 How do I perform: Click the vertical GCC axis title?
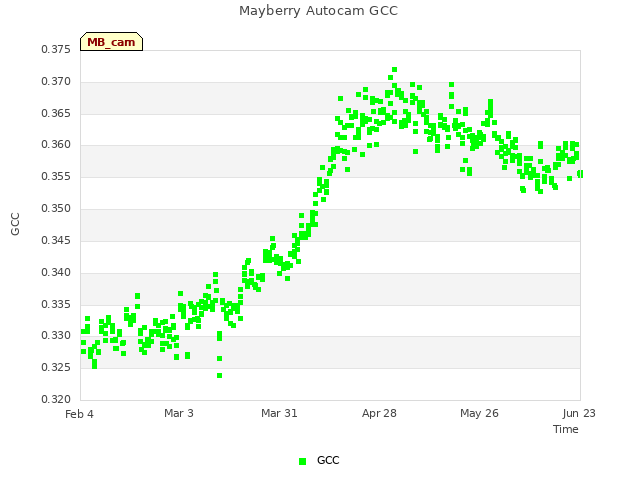(x=15, y=224)
